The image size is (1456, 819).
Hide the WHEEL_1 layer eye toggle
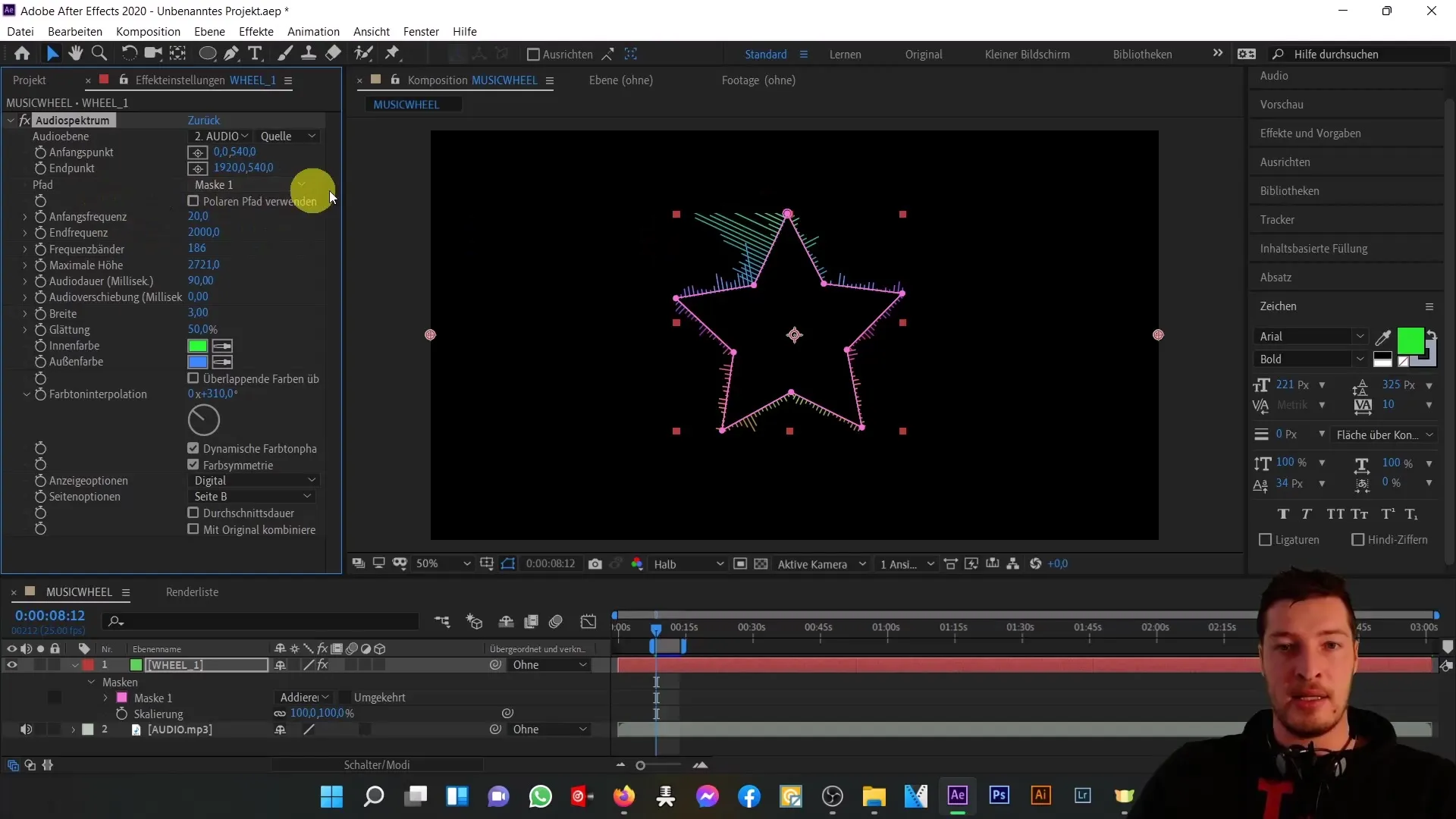(11, 665)
